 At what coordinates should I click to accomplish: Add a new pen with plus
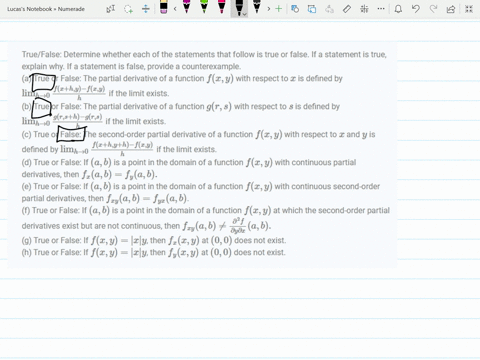[x=279, y=9]
